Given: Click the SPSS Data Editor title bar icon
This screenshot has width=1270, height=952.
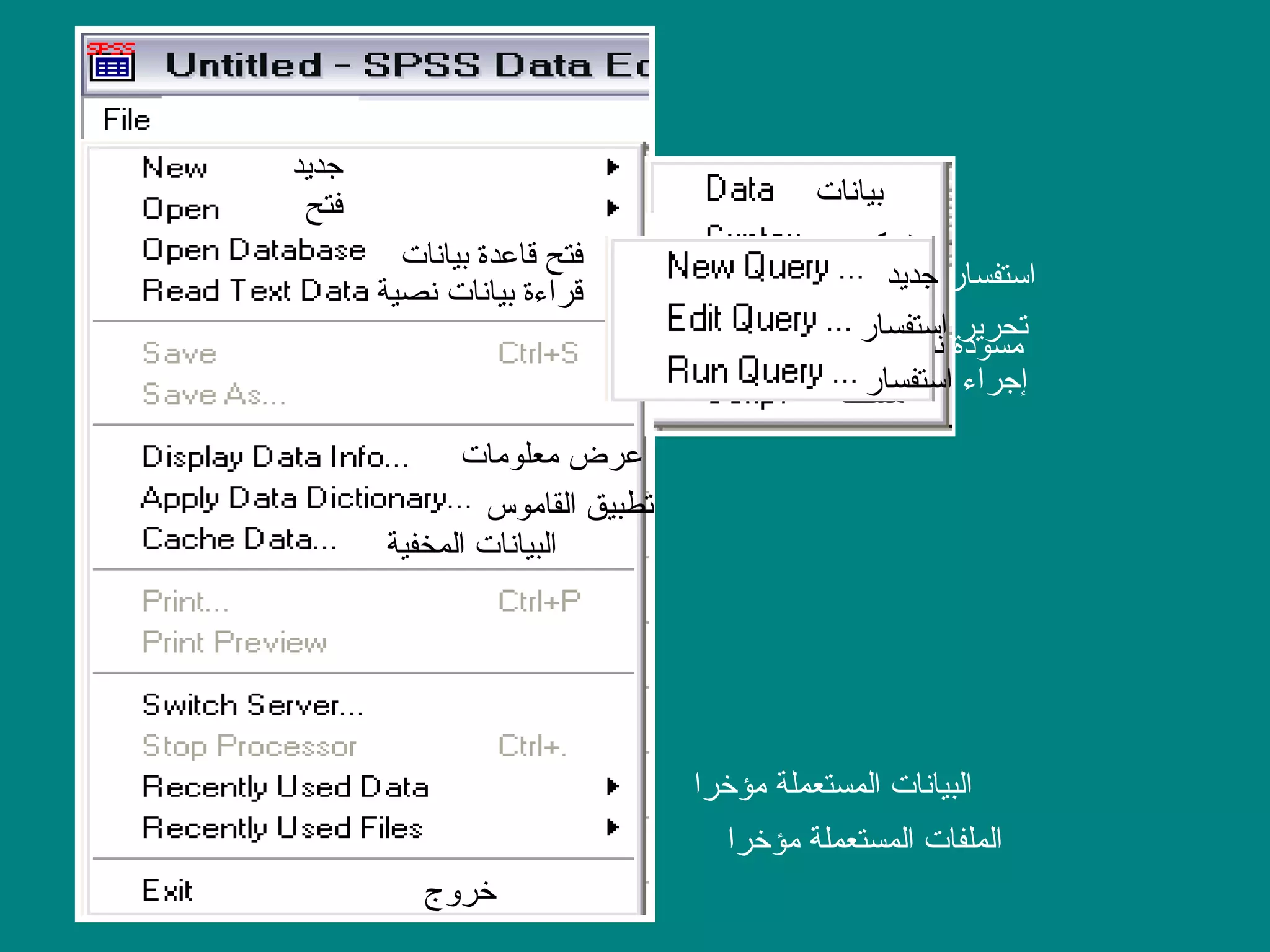Looking at the screenshot, I should tap(112, 62).
